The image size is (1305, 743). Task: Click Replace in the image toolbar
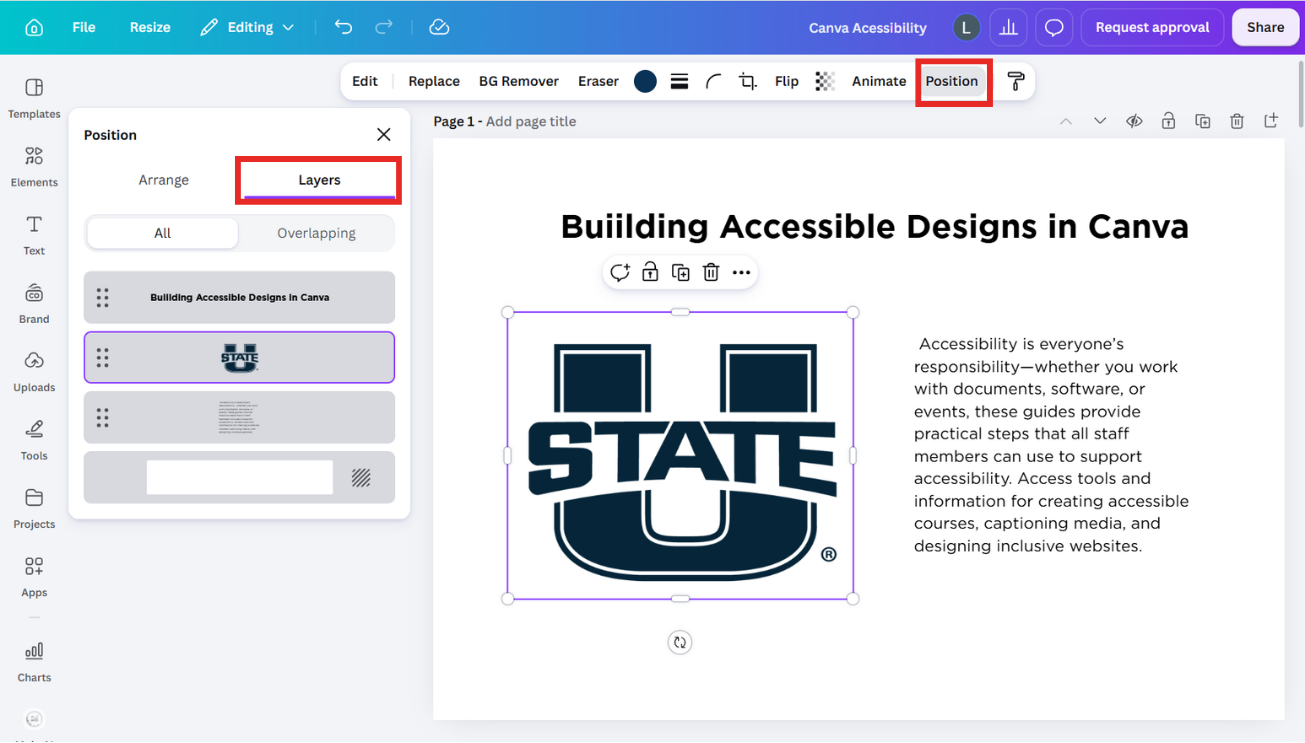click(x=434, y=82)
